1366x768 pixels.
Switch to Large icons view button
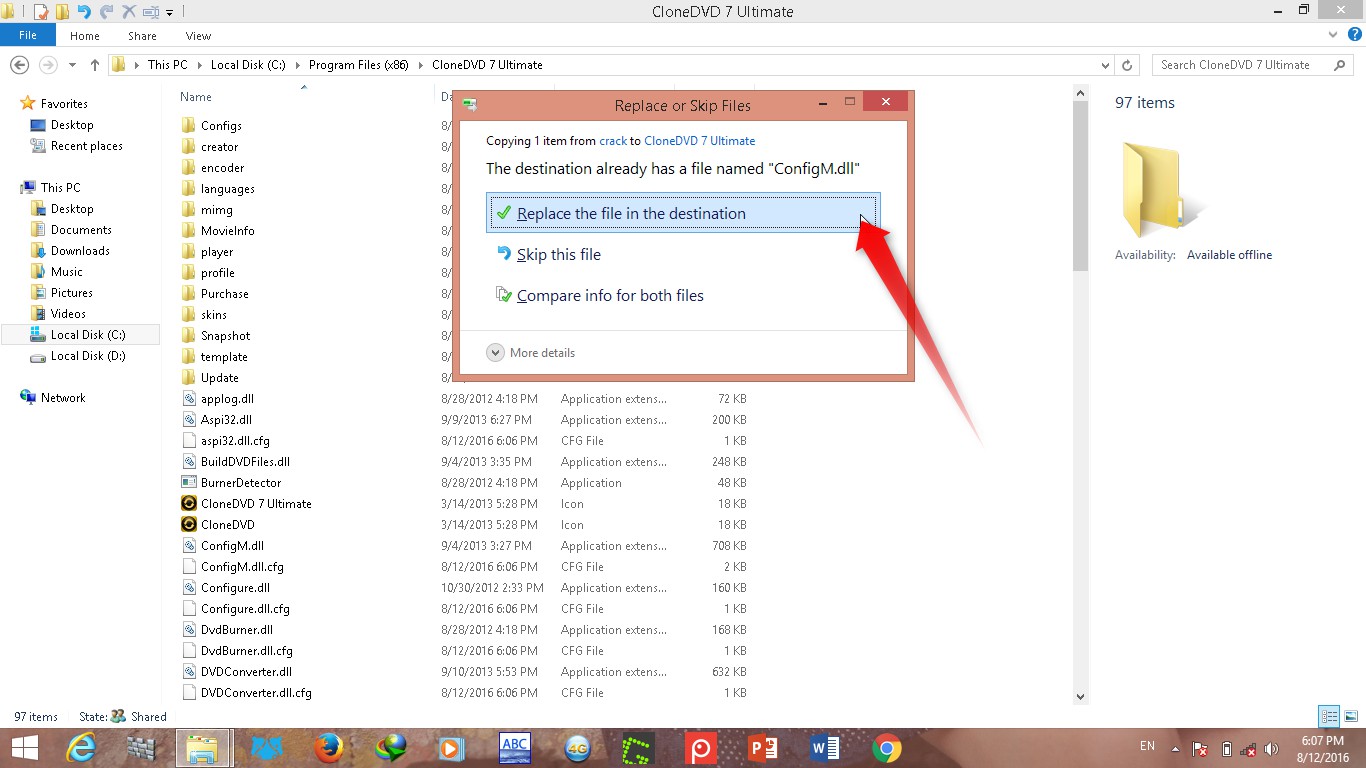1350,716
